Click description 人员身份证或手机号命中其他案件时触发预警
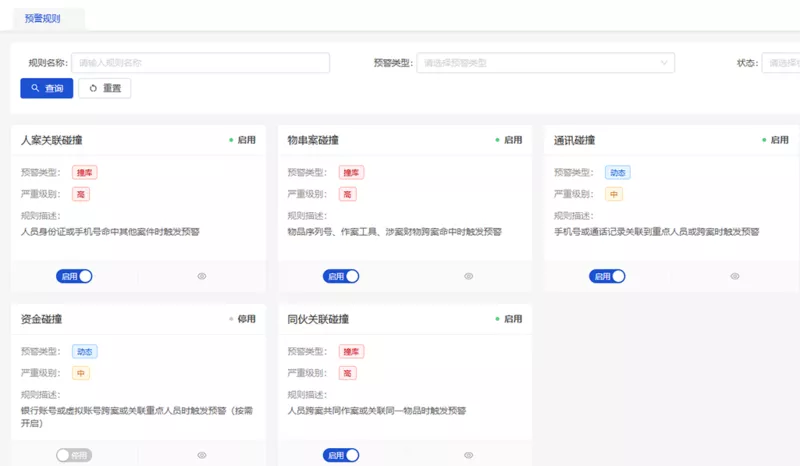Viewport: 800px width, 466px height. pos(110,232)
